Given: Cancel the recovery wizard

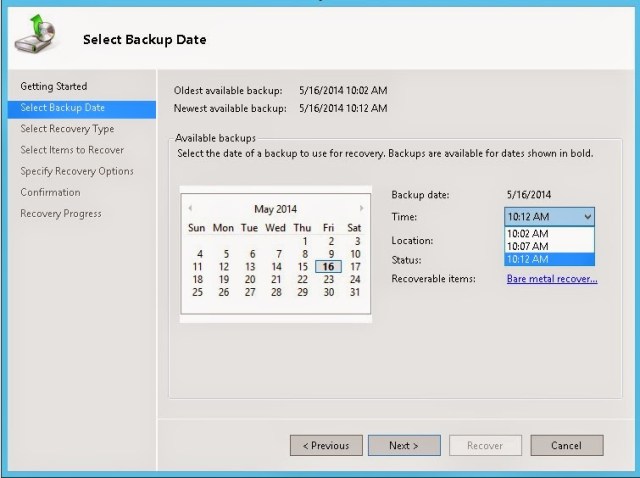Looking at the screenshot, I should coord(566,445).
